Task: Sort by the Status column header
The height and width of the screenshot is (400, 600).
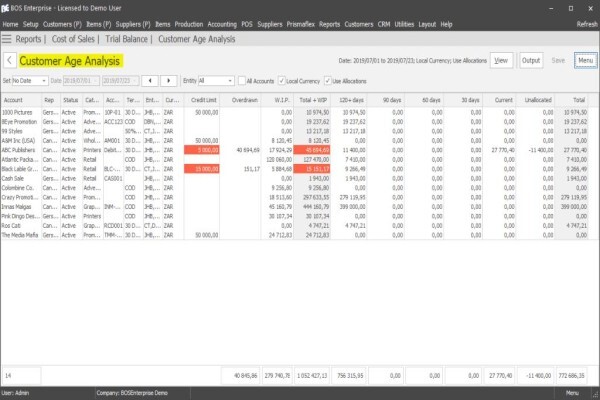Action: point(71,100)
